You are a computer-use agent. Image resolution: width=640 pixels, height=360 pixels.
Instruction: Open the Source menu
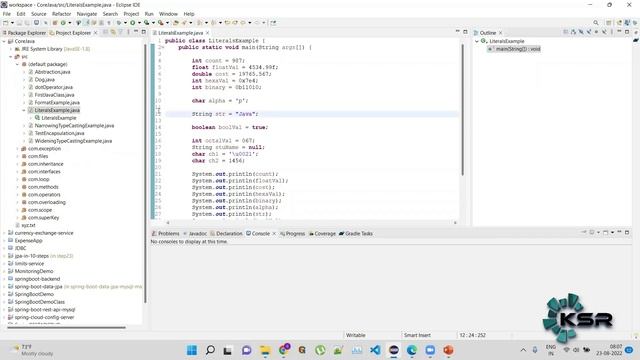click(39, 14)
